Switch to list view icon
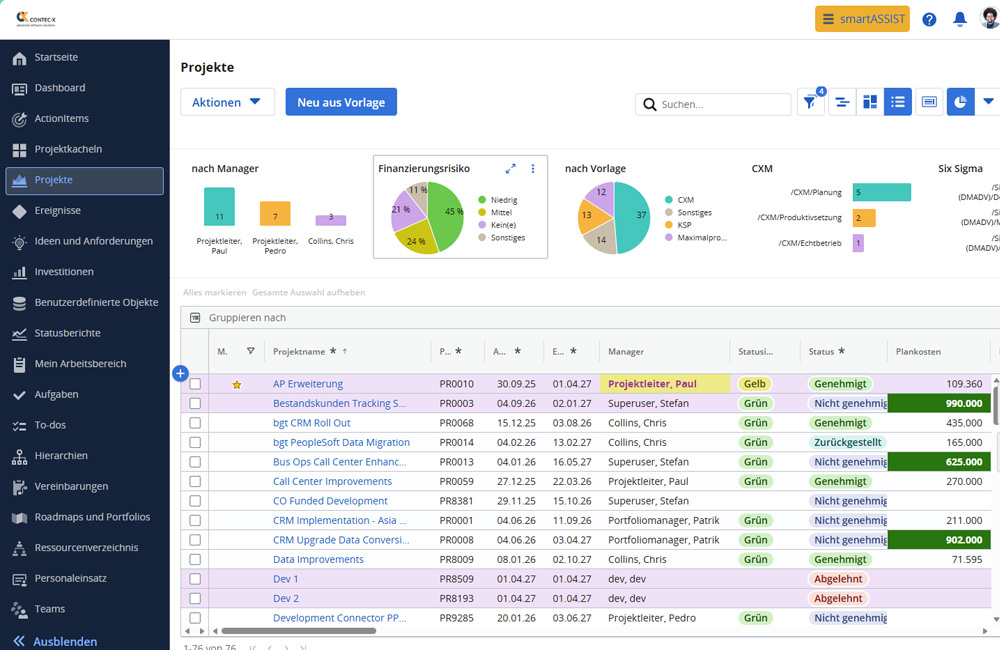1000x650 pixels. point(897,102)
